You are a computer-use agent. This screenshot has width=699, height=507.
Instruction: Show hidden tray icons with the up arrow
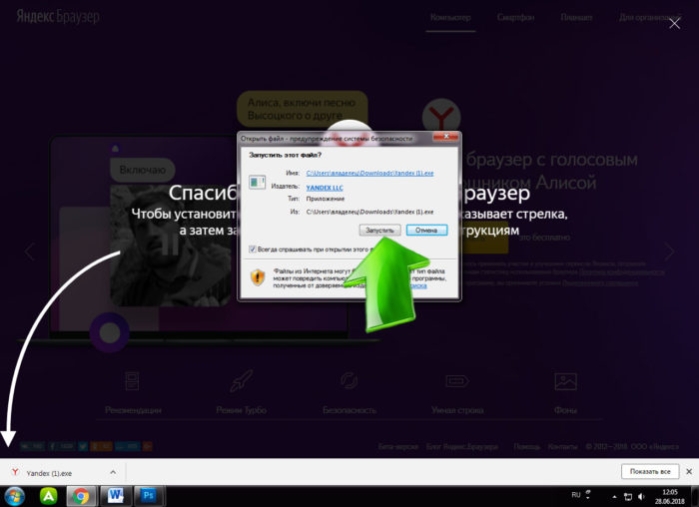click(x=614, y=496)
